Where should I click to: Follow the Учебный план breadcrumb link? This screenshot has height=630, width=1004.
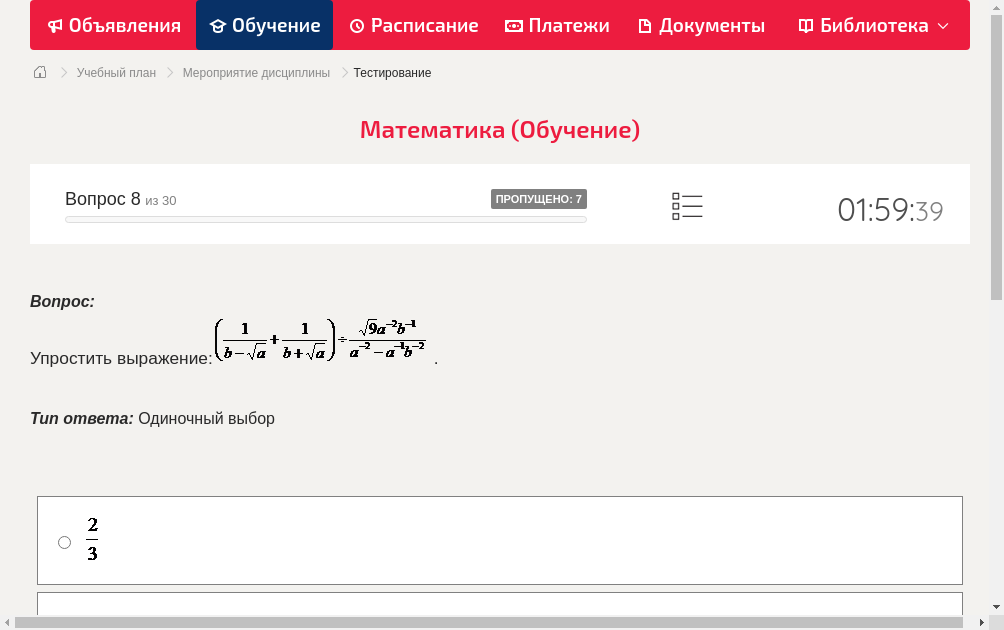[115, 72]
